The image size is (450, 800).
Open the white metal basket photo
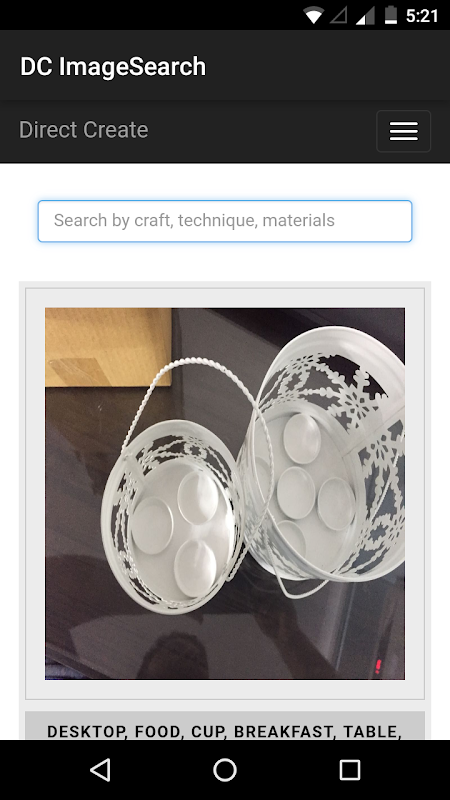224,493
